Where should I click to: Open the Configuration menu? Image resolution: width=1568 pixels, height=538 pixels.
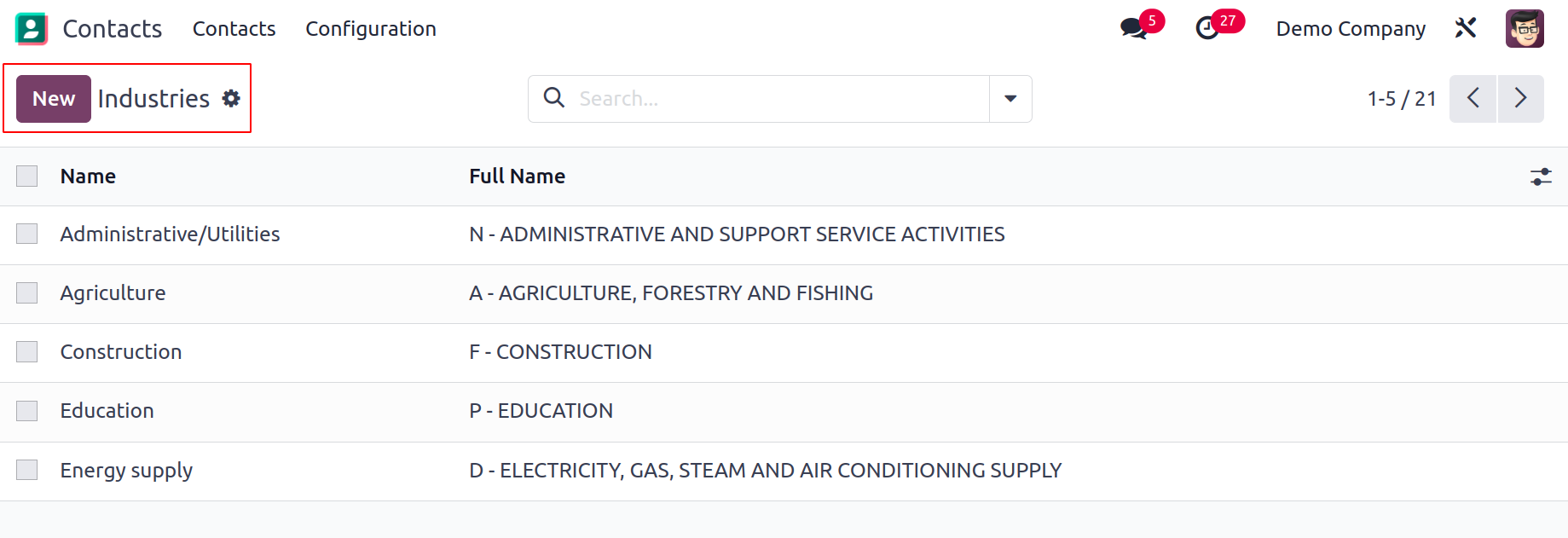(x=371, y=29)
